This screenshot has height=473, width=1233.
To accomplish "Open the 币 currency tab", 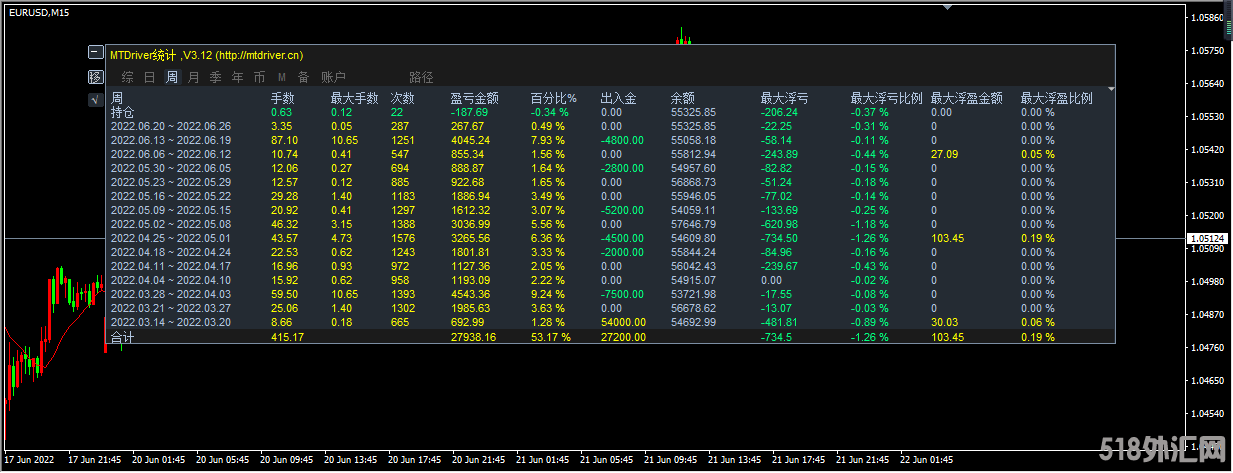I will click(259, 77).
